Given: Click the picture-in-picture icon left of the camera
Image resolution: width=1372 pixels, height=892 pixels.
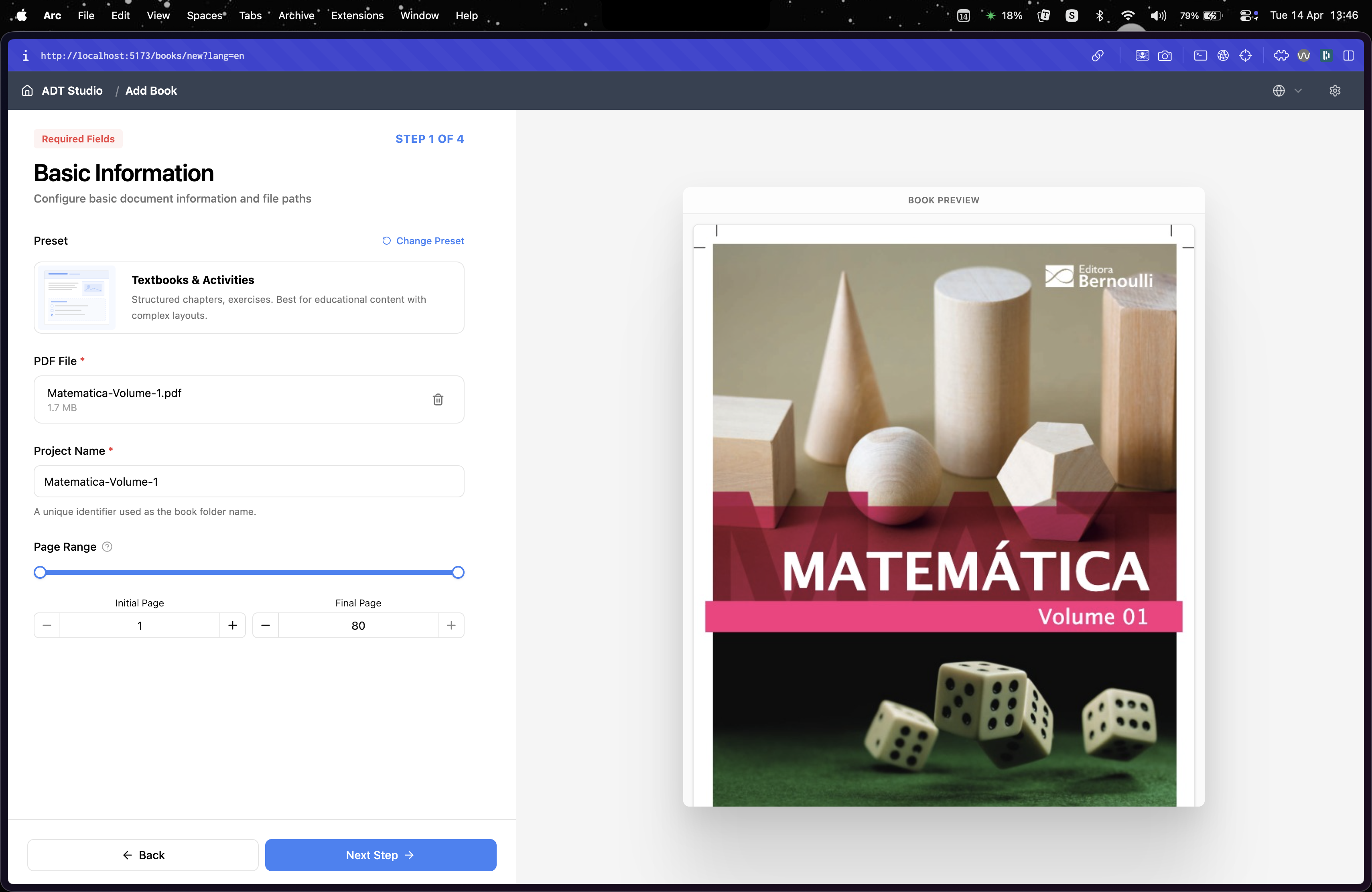Looking at the screenshot, I should (1142, 55).
